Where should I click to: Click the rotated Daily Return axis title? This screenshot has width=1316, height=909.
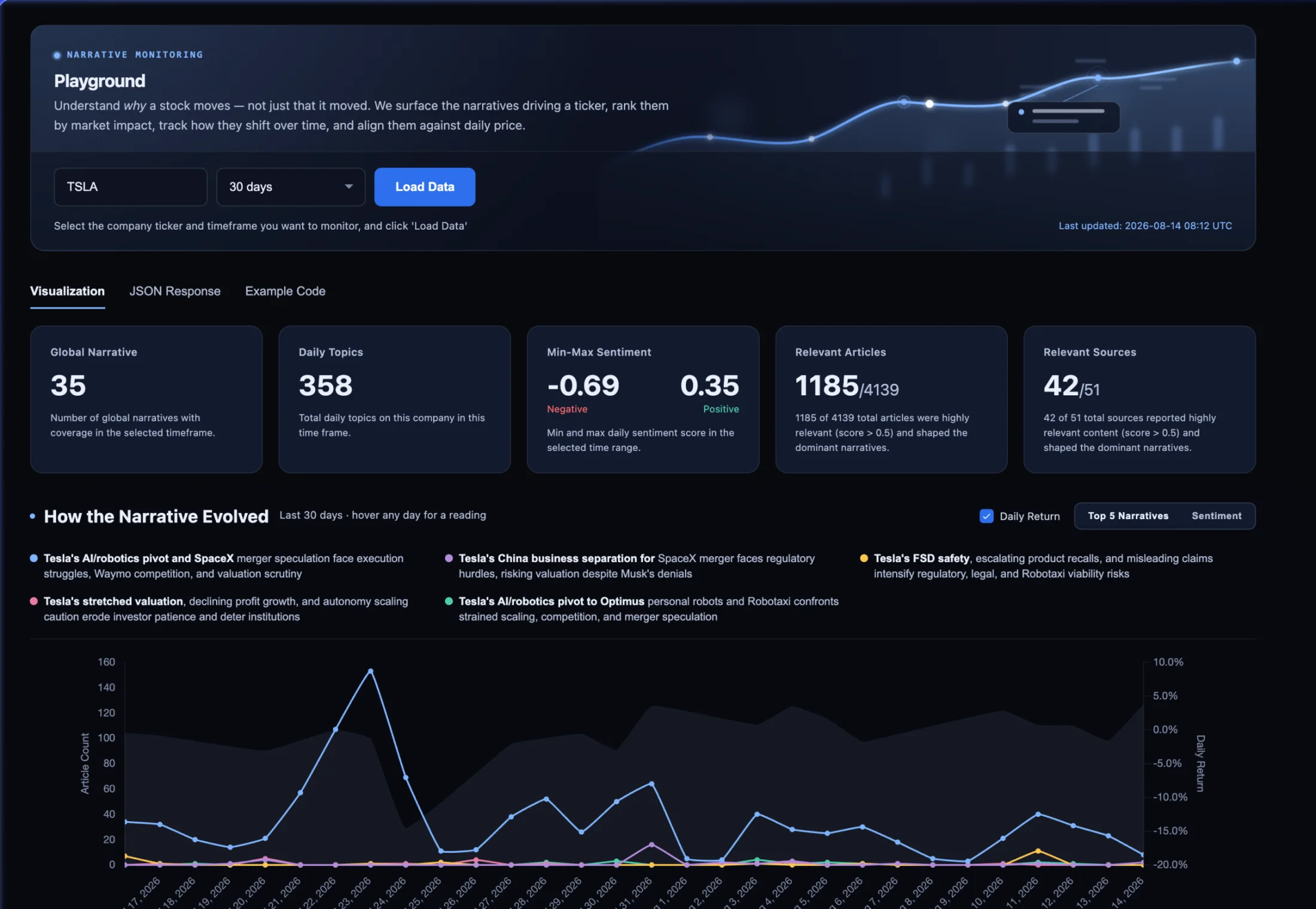pos(1200,763)
